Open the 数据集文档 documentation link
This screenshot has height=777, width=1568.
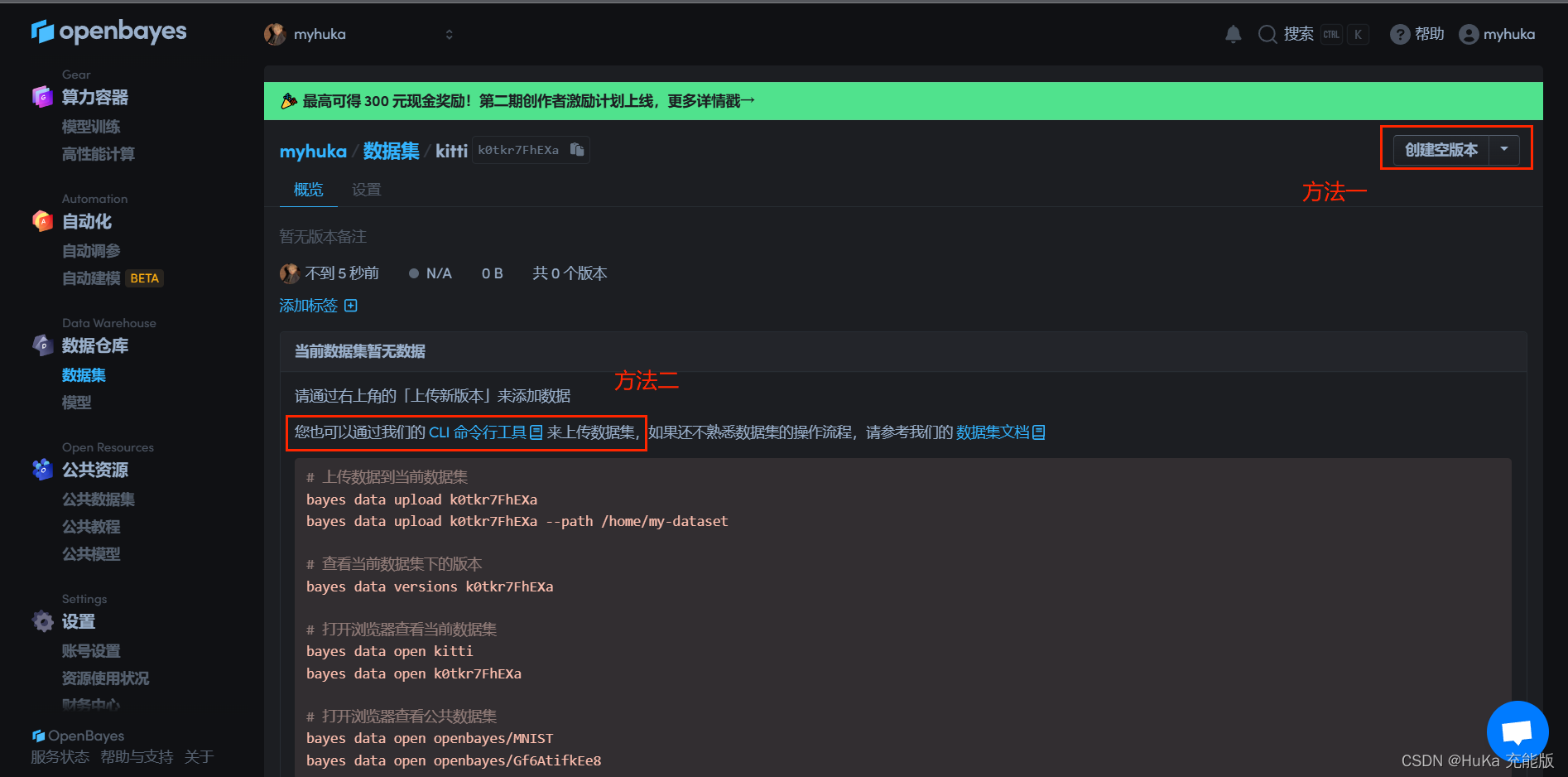pyautogui.click(x=994, y=432)
